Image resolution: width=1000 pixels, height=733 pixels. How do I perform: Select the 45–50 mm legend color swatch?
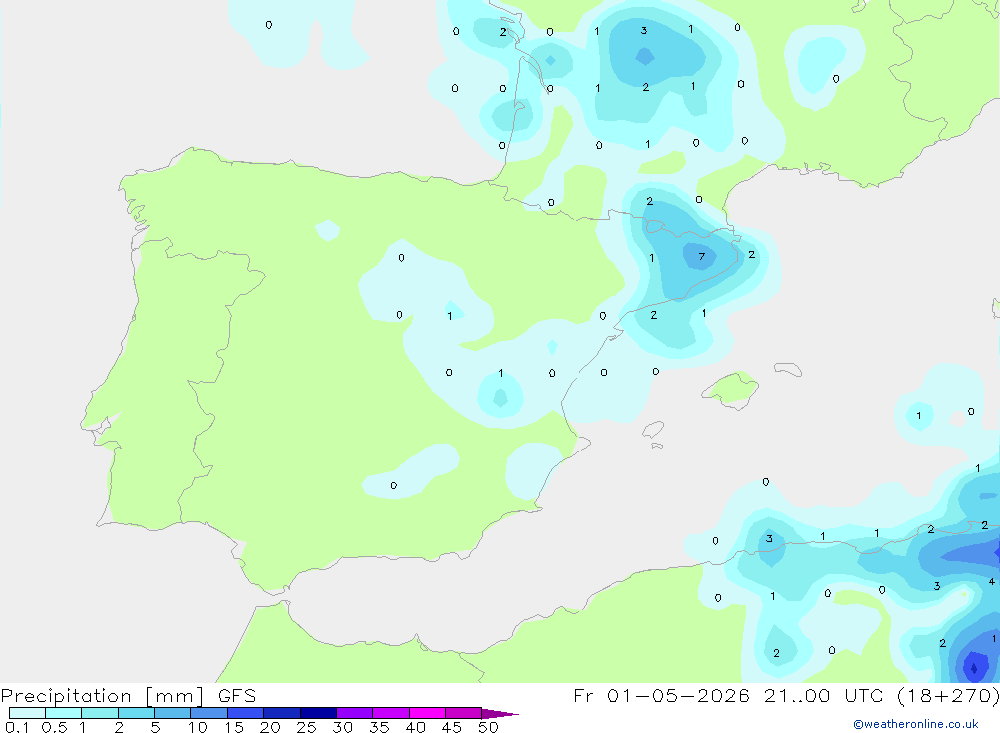[463, 713]
